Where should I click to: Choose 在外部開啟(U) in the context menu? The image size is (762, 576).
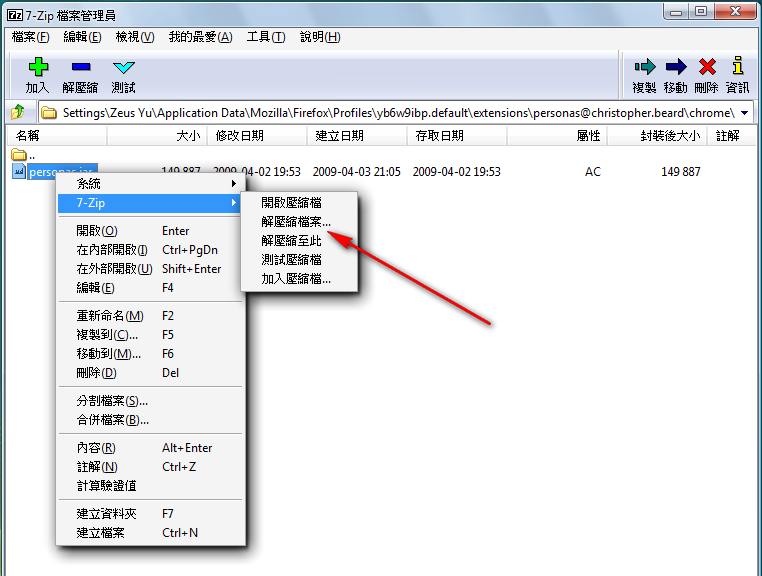pos(150,269)
